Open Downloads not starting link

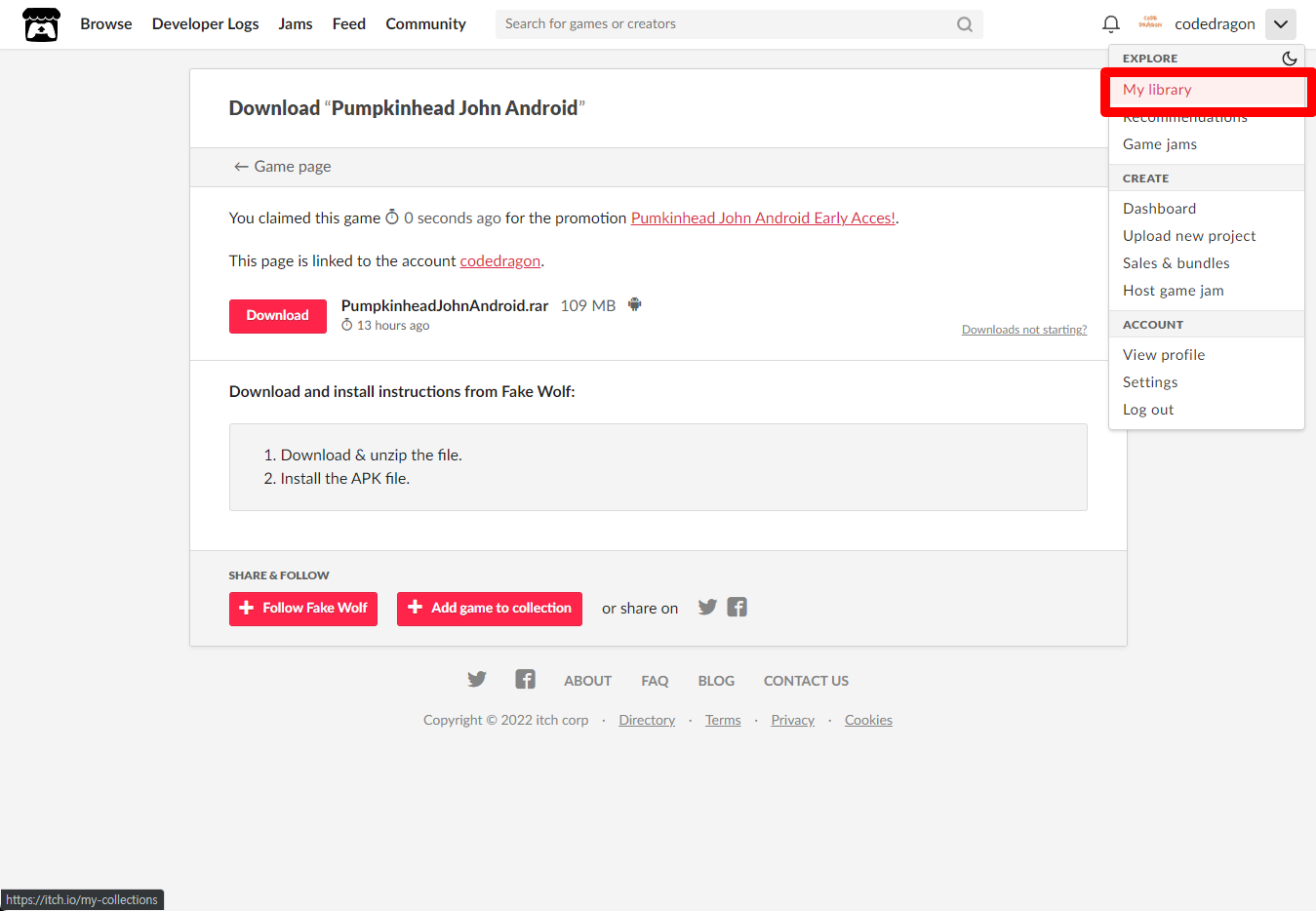coord(1024,330)
